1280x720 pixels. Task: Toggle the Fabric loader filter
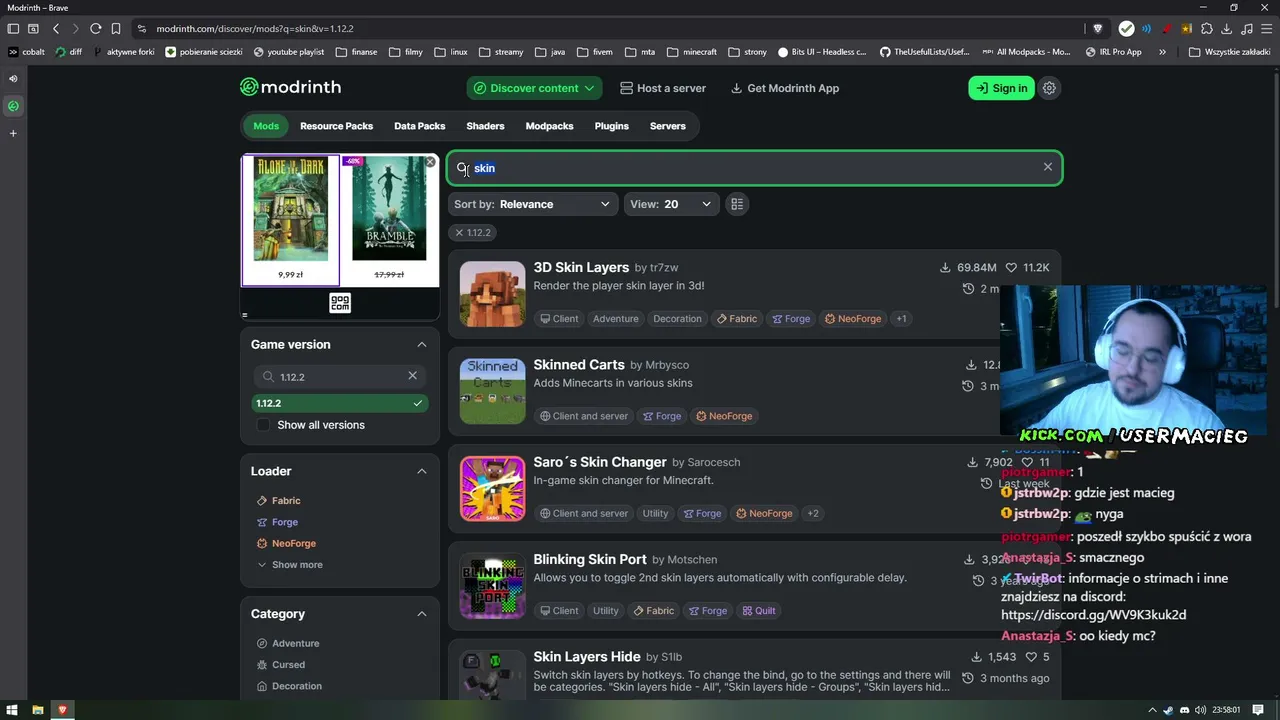click(x=278, y=500)
